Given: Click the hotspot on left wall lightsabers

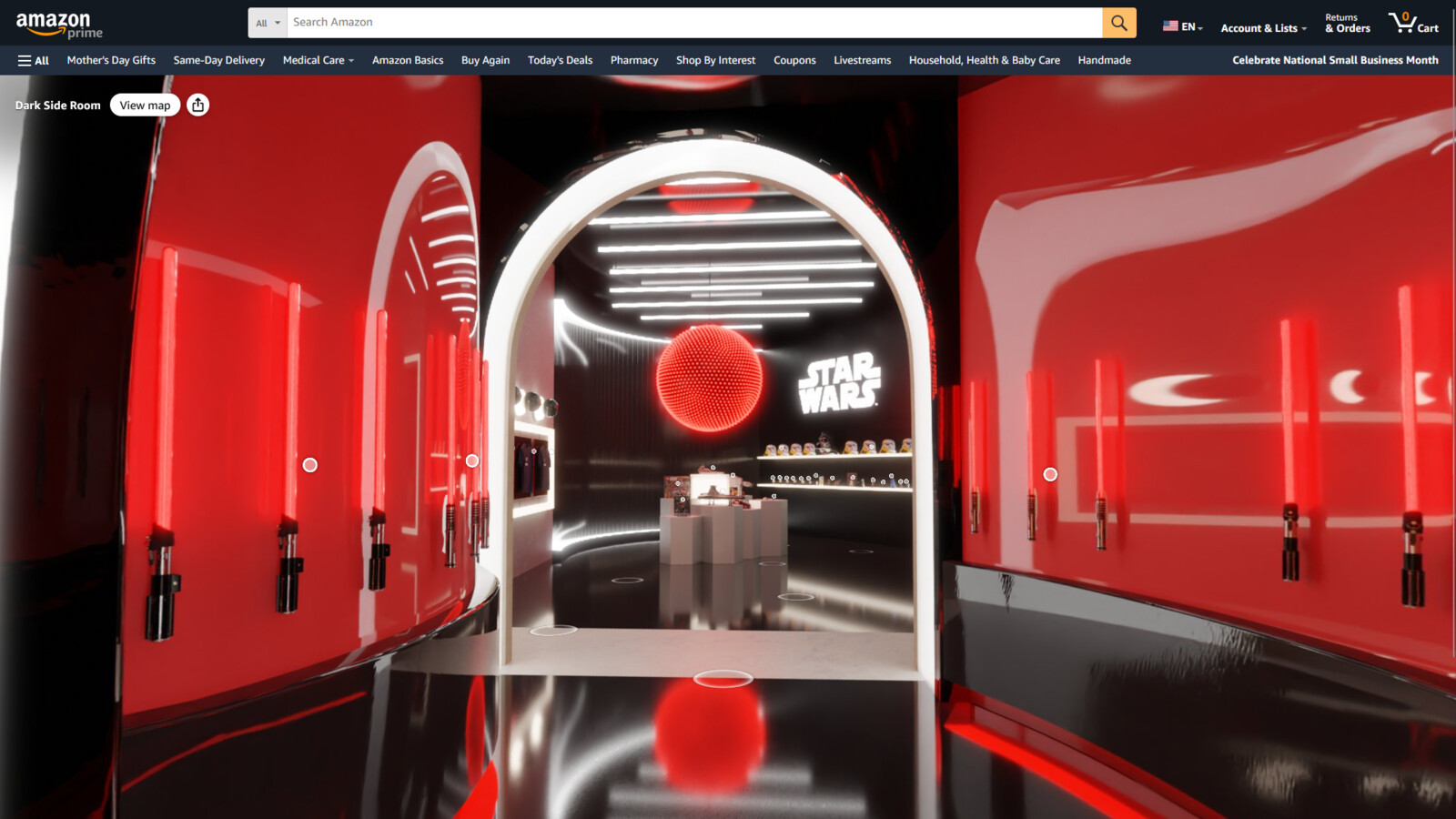Looking at the screenshot, I should [310, 465].
